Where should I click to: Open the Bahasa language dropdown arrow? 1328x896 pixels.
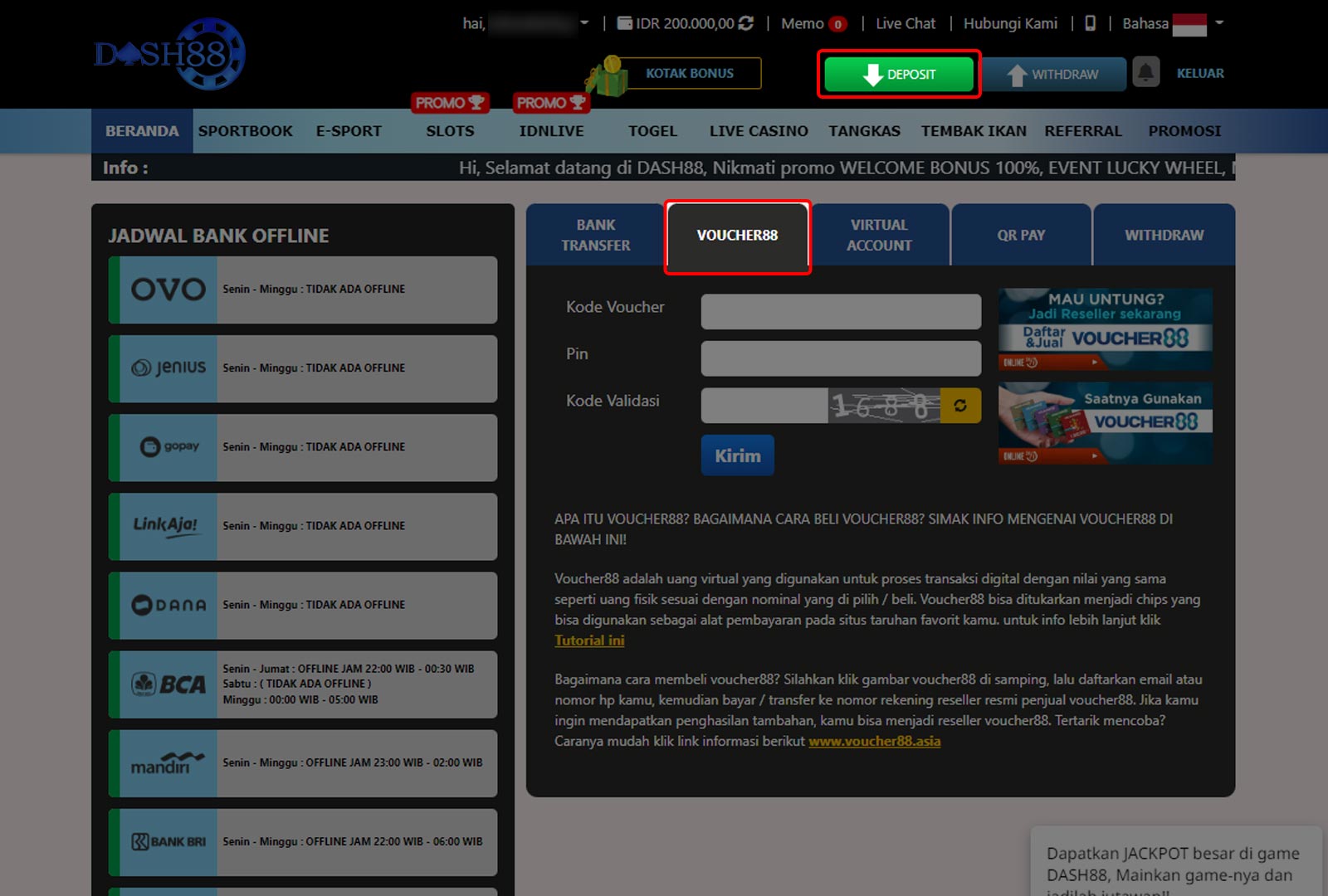point(1219,23)
